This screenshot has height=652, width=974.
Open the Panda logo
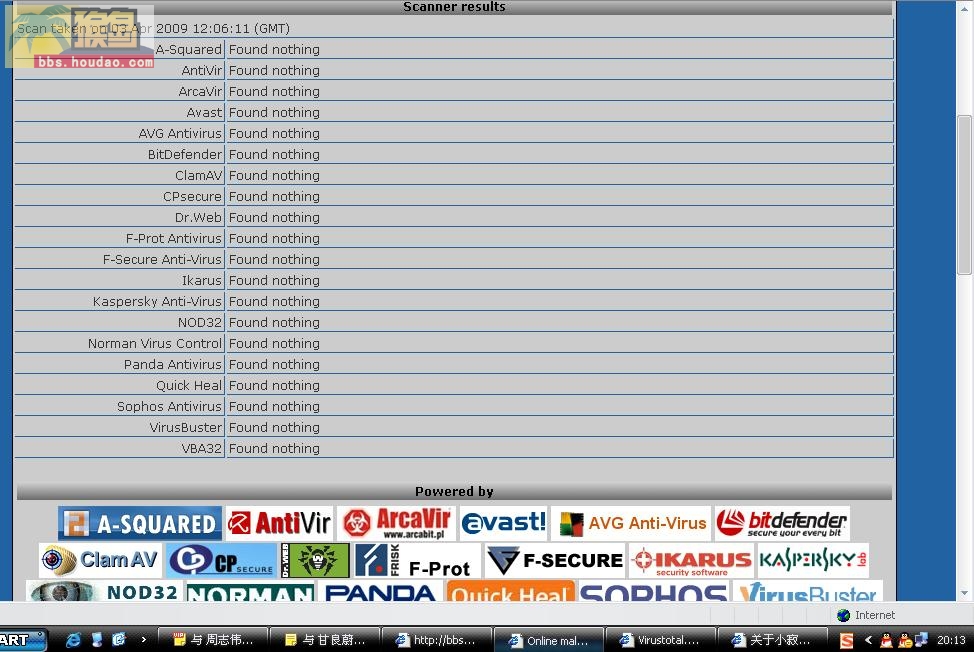[380, 591]
